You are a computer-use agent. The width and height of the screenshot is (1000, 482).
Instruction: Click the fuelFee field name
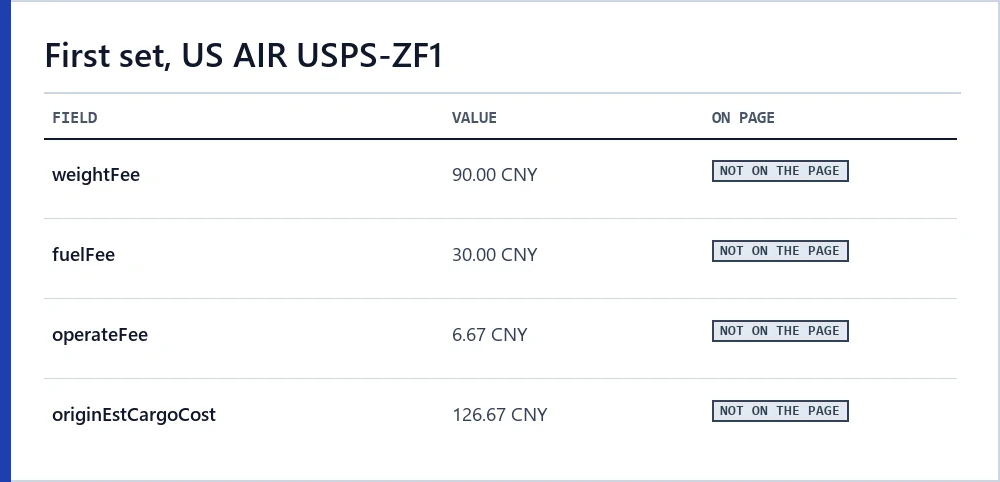[x=84, y=255]
